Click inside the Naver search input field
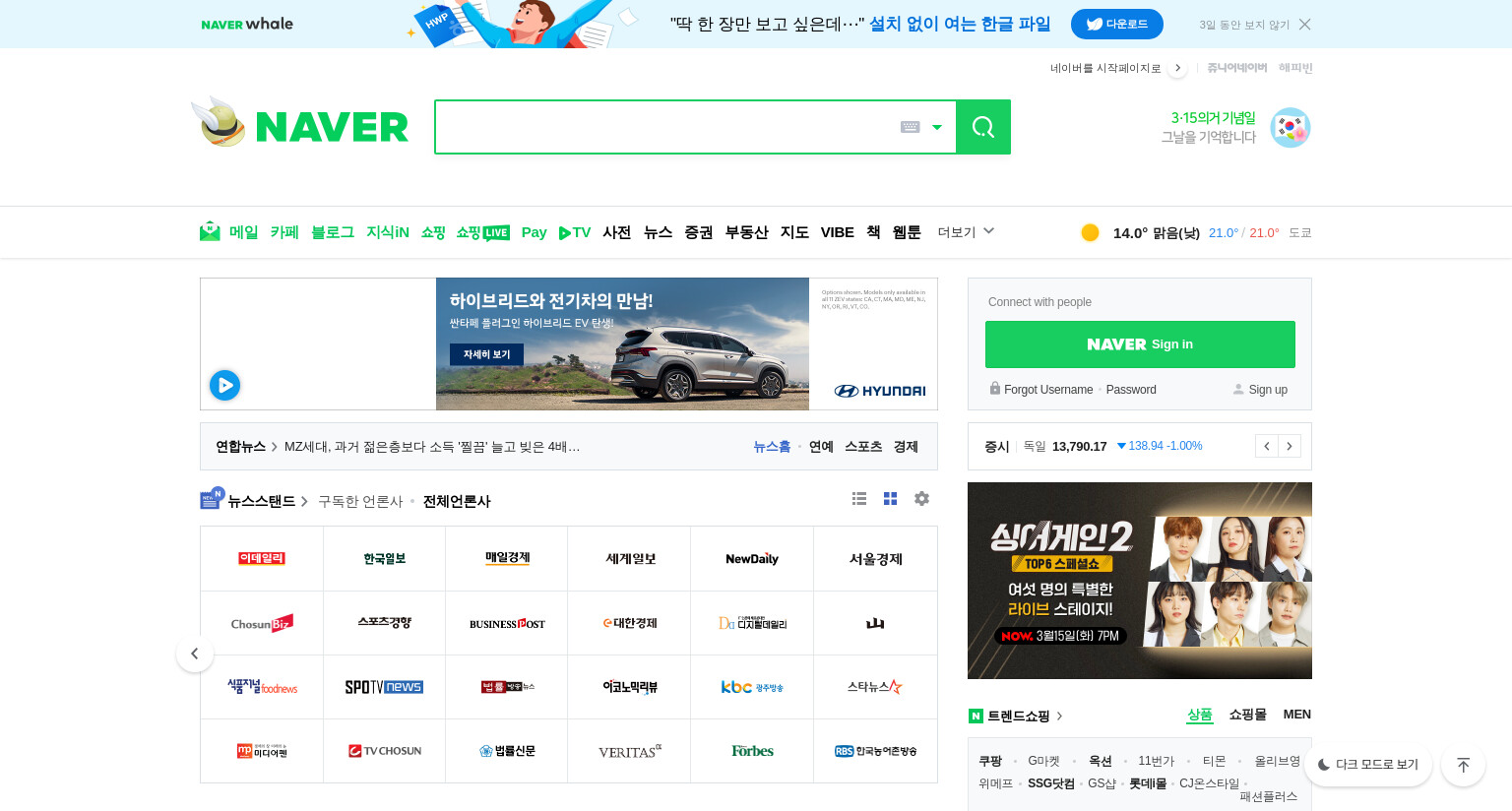The height and width of the screenshot is (811, 1512). (x=664, y=127)
